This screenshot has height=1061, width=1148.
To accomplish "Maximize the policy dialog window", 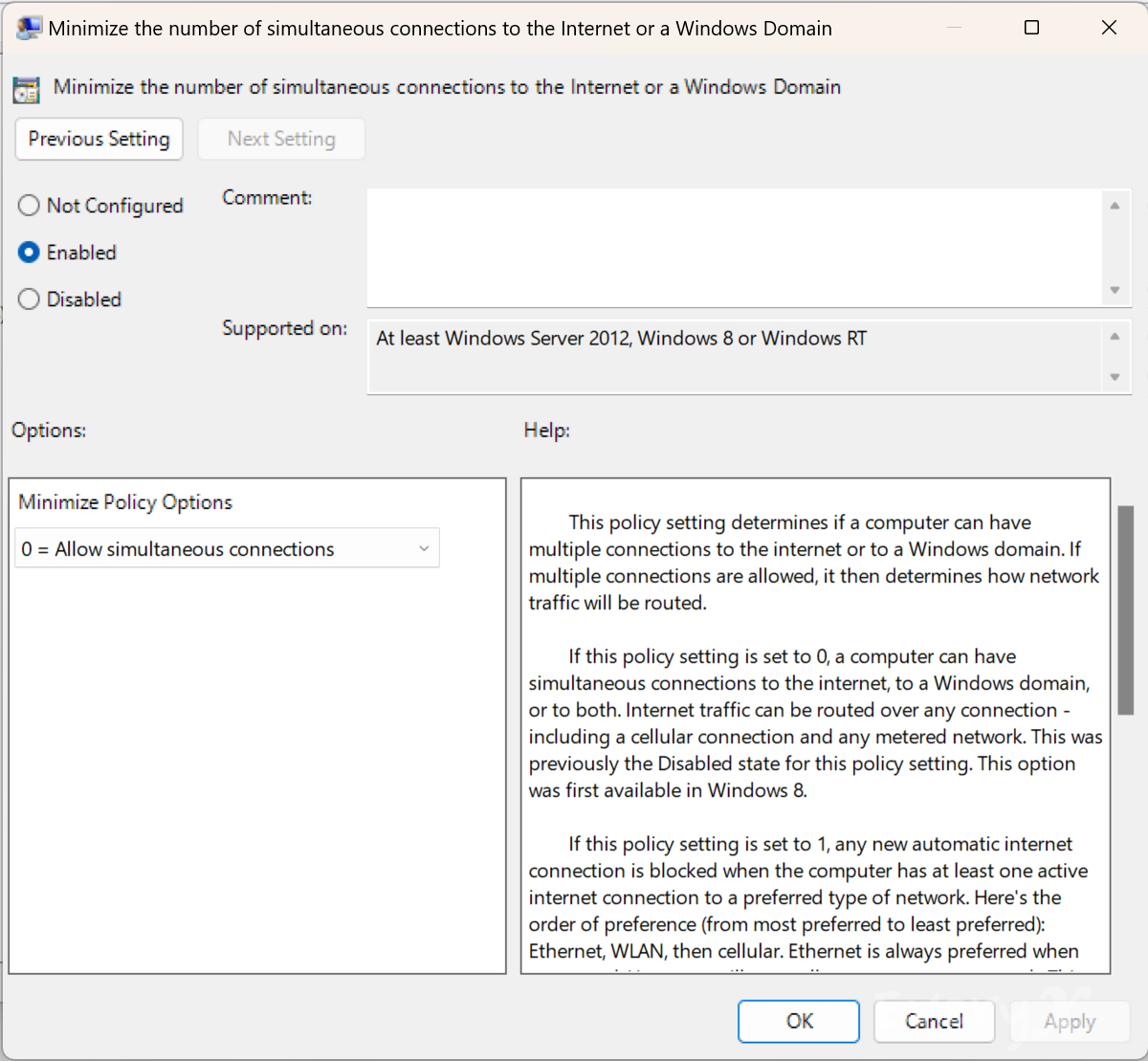I will (x=1031, y=28).
